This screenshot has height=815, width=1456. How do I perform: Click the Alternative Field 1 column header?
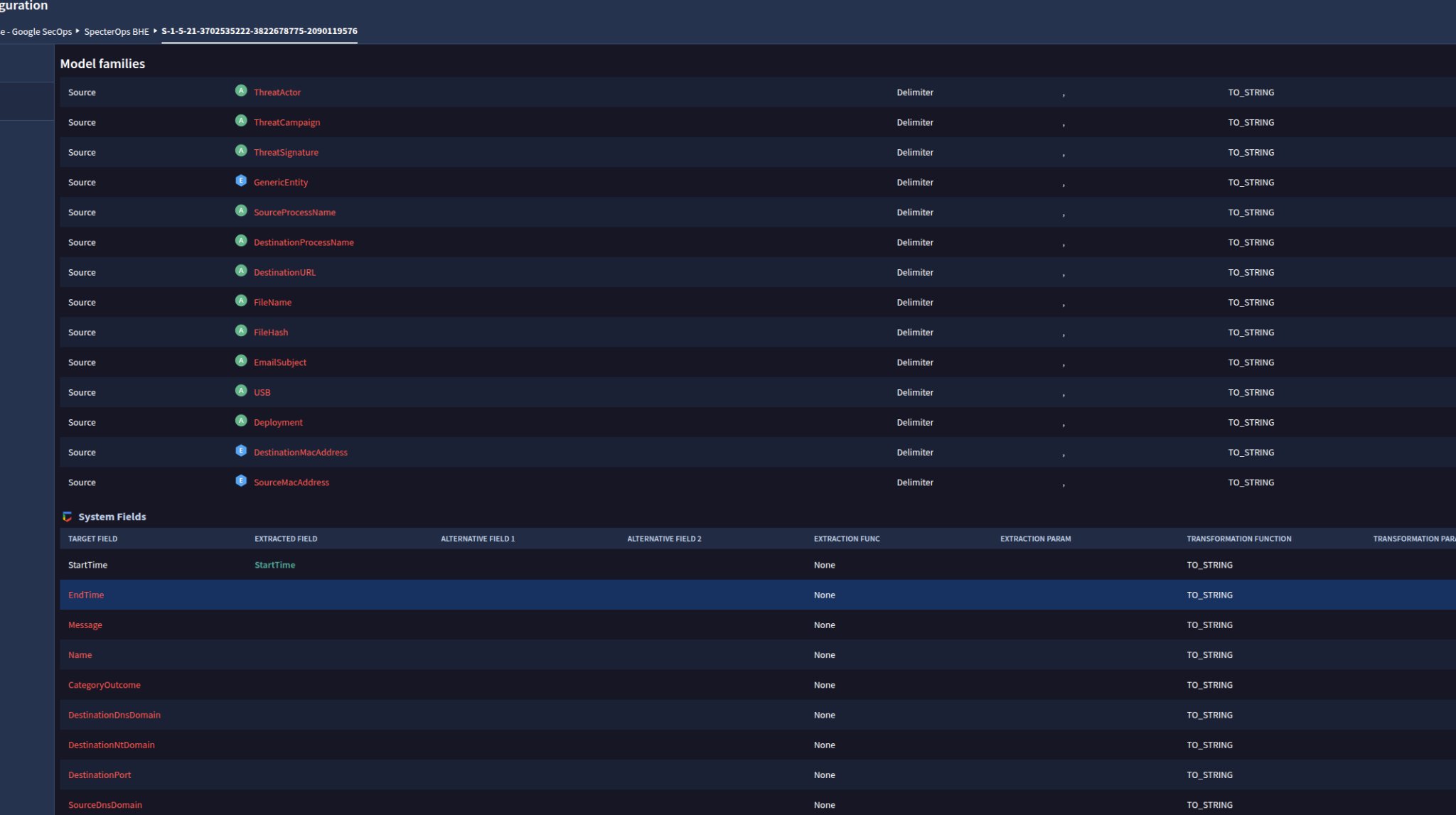coord(478,539)
